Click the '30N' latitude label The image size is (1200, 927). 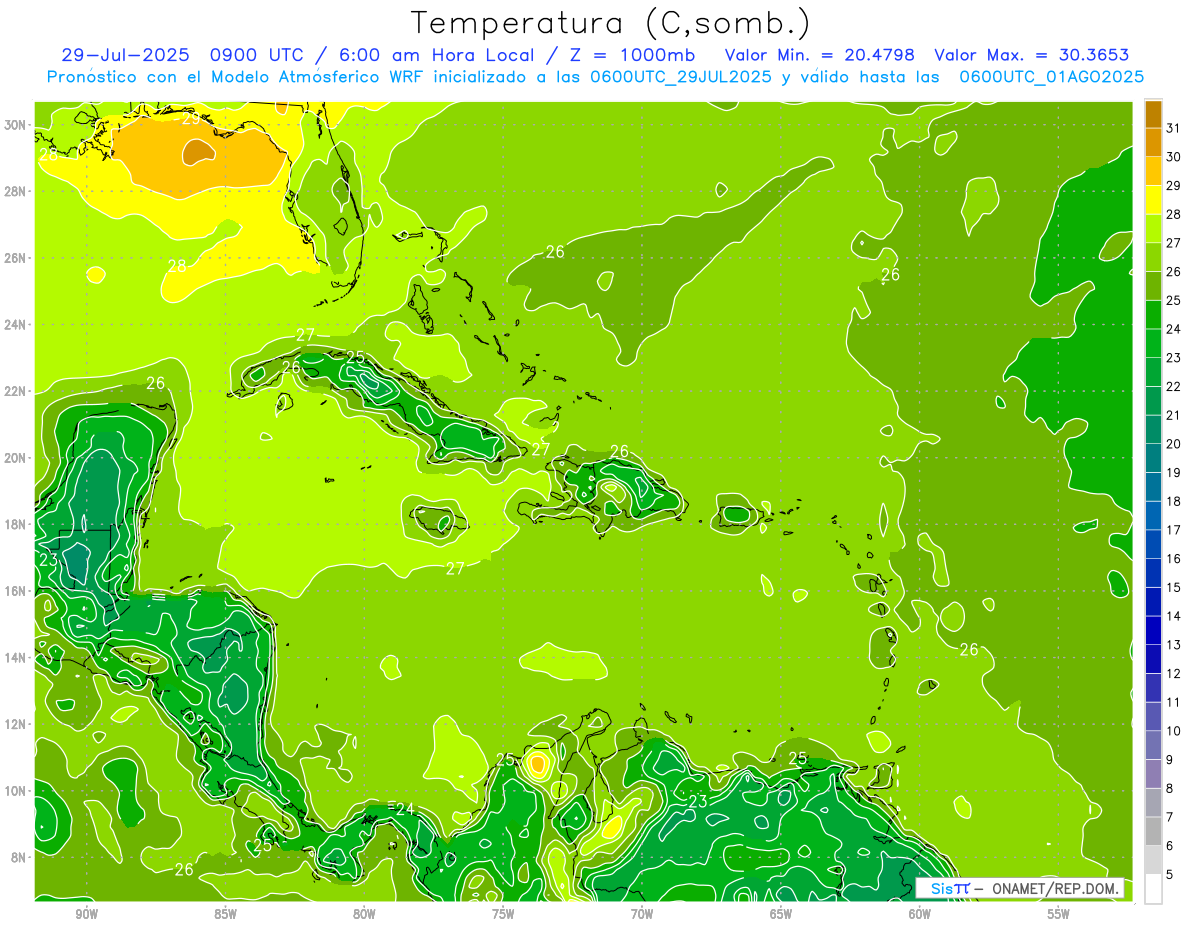tap(14, 125)
